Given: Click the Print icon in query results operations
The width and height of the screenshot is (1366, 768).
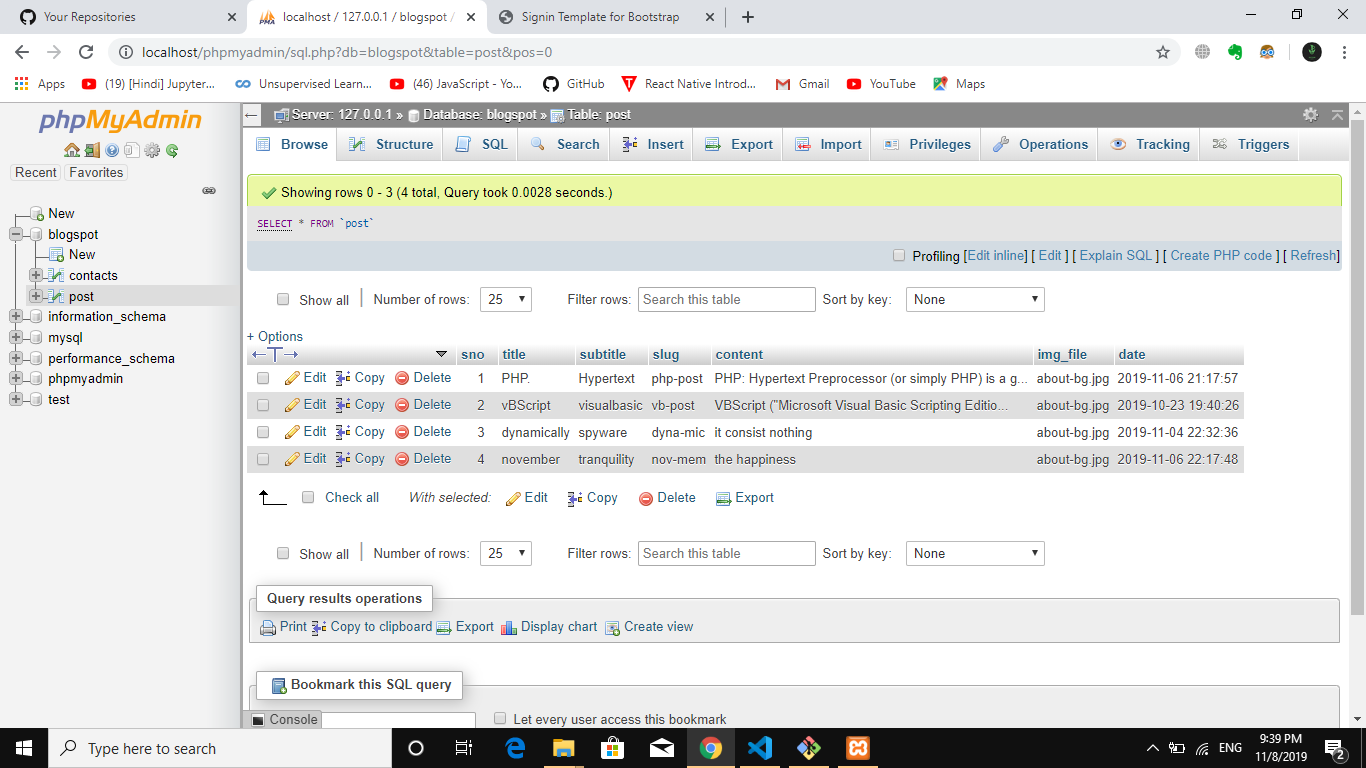Looking at the screenshot, I should [268, 627].
